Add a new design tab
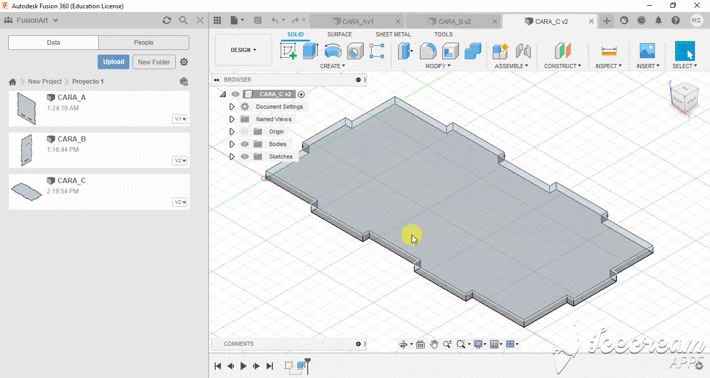710x378 pixels. coord(606,21)
